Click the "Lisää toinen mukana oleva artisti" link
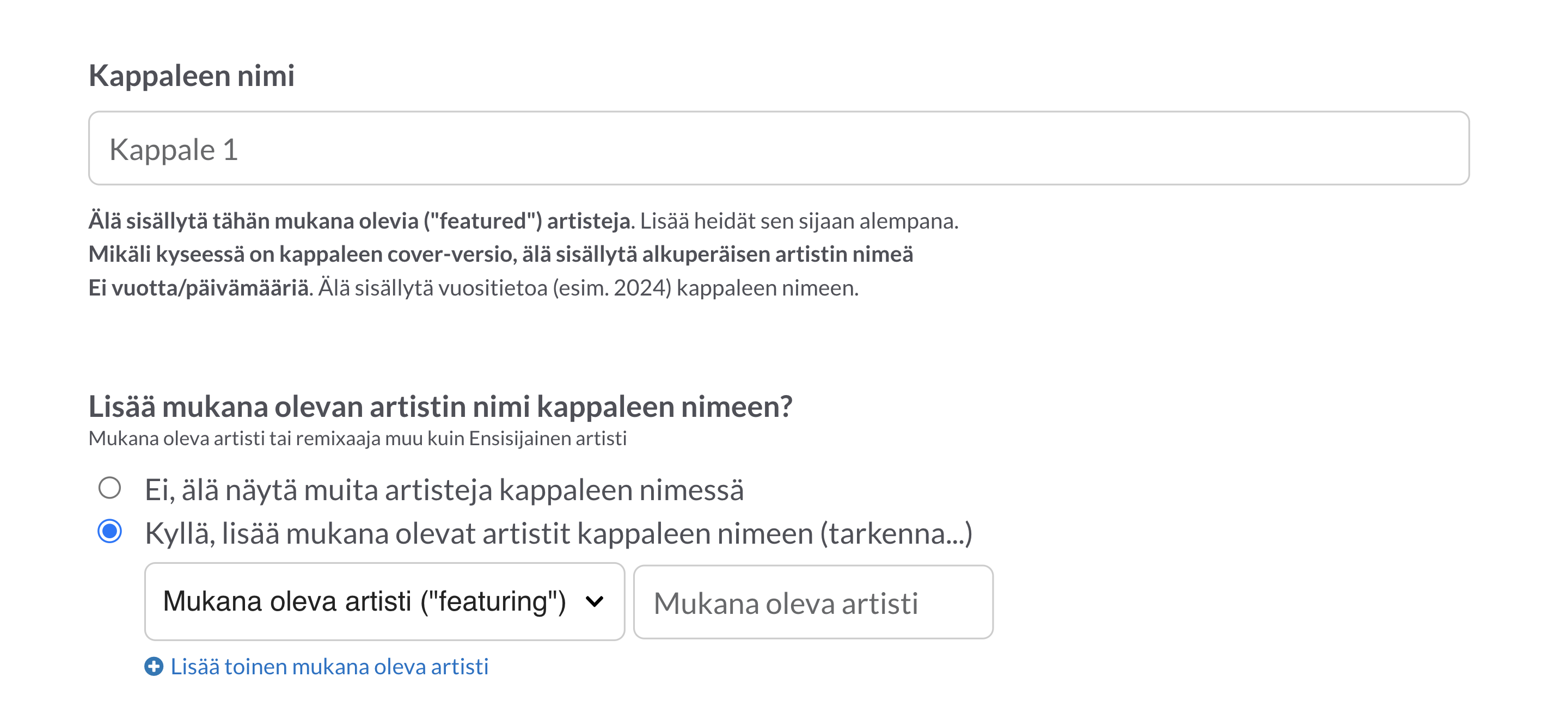This screenshot has height=726, width=1568. [x=329, y=666]
